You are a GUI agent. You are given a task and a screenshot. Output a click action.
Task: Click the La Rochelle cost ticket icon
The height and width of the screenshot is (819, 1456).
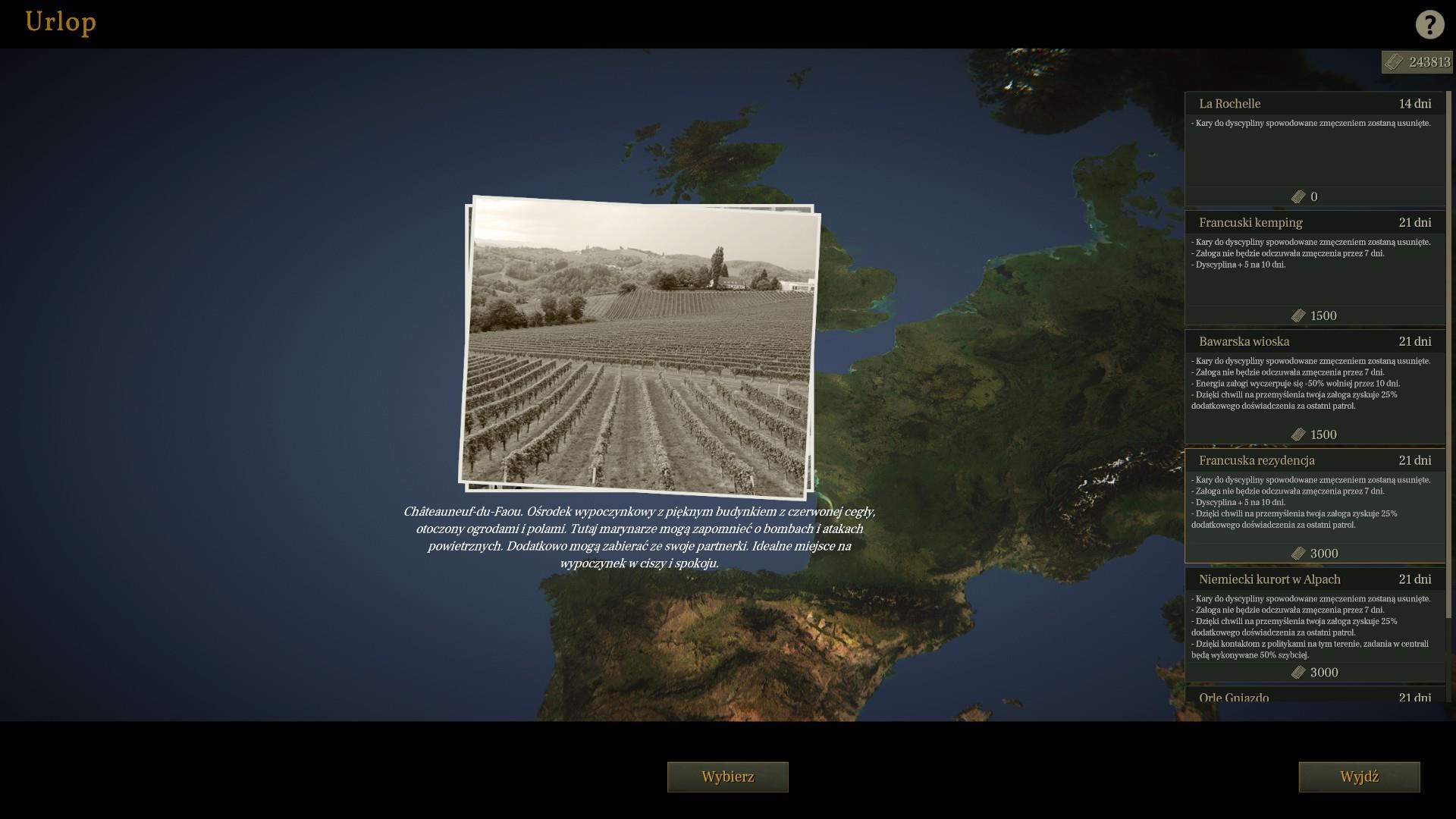tap(1298, 197)
